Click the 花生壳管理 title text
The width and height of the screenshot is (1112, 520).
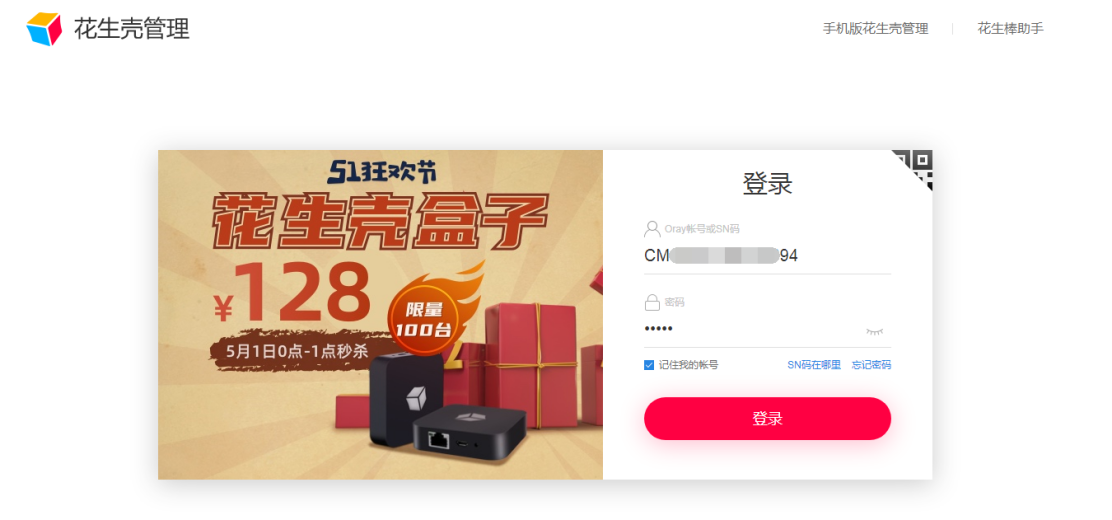click(x=132, y=29)
